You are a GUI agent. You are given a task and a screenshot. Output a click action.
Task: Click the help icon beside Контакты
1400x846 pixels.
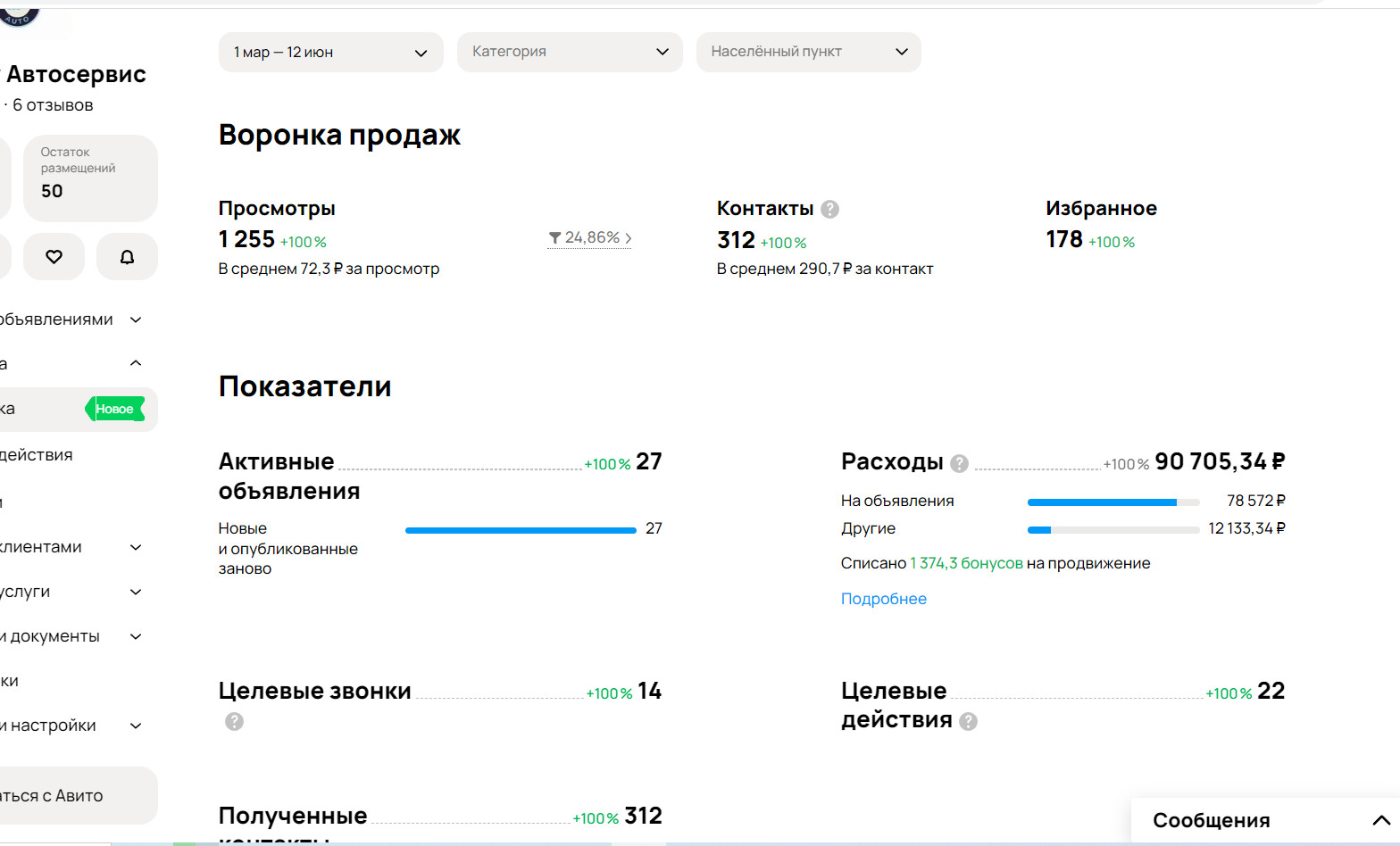pos(829,209)
